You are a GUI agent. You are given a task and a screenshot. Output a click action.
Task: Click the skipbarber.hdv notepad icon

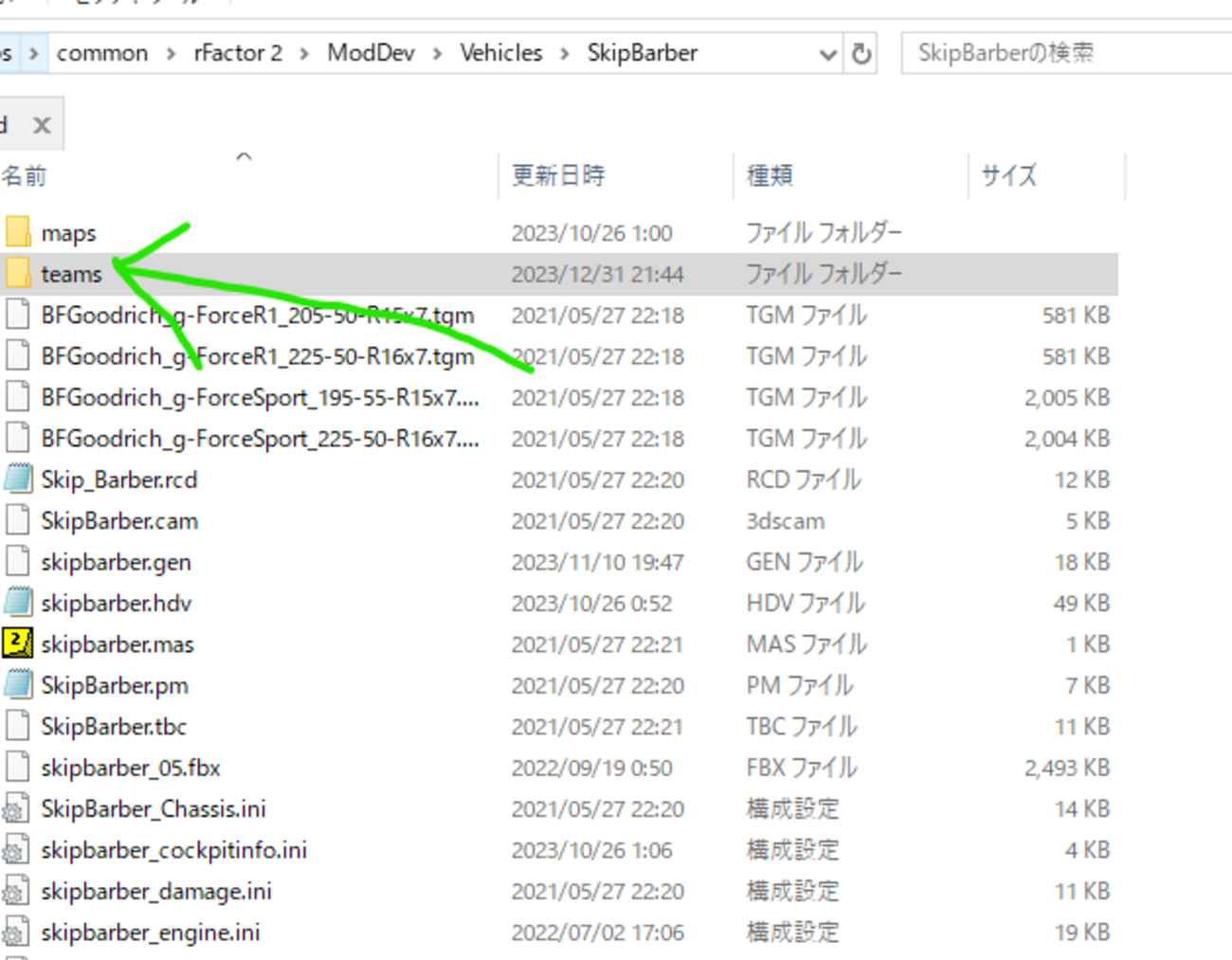17,603
